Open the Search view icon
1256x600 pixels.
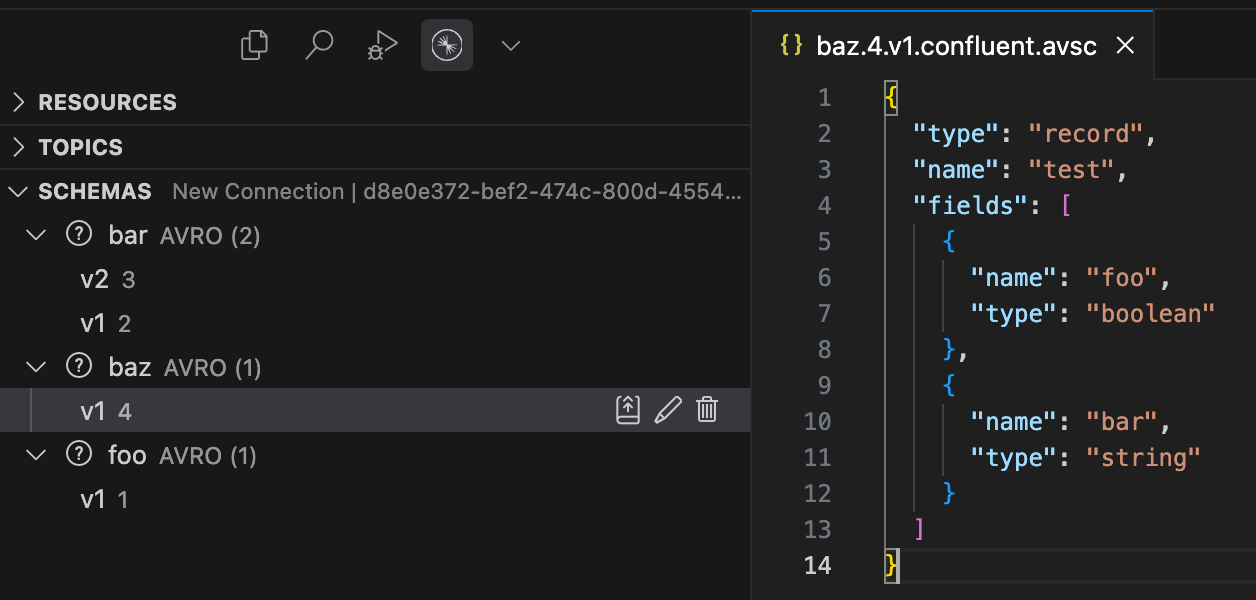pyautogui.click(x=319, y=45)
